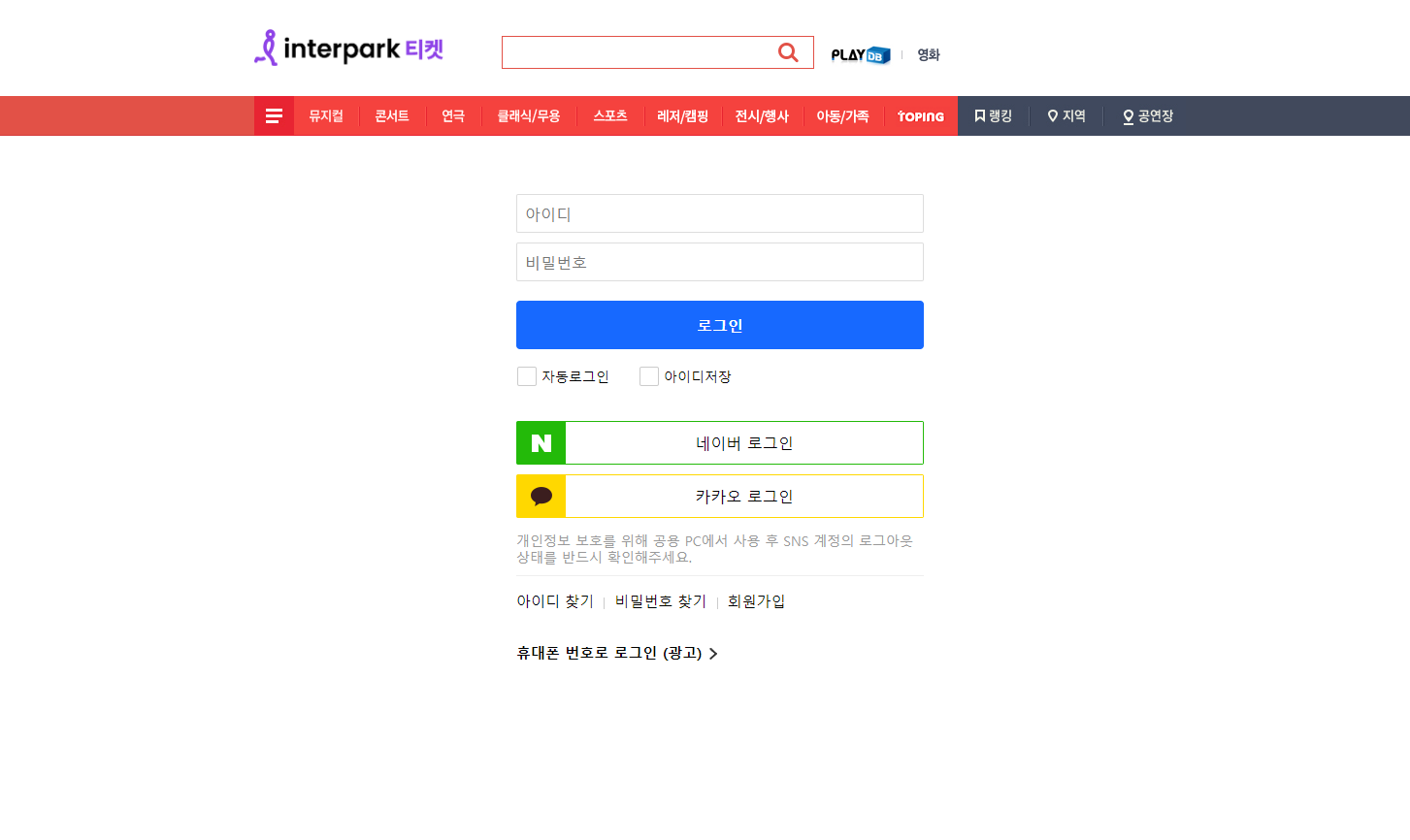
Task: Click inside the 아이디 input field
Action: point(719,213)
